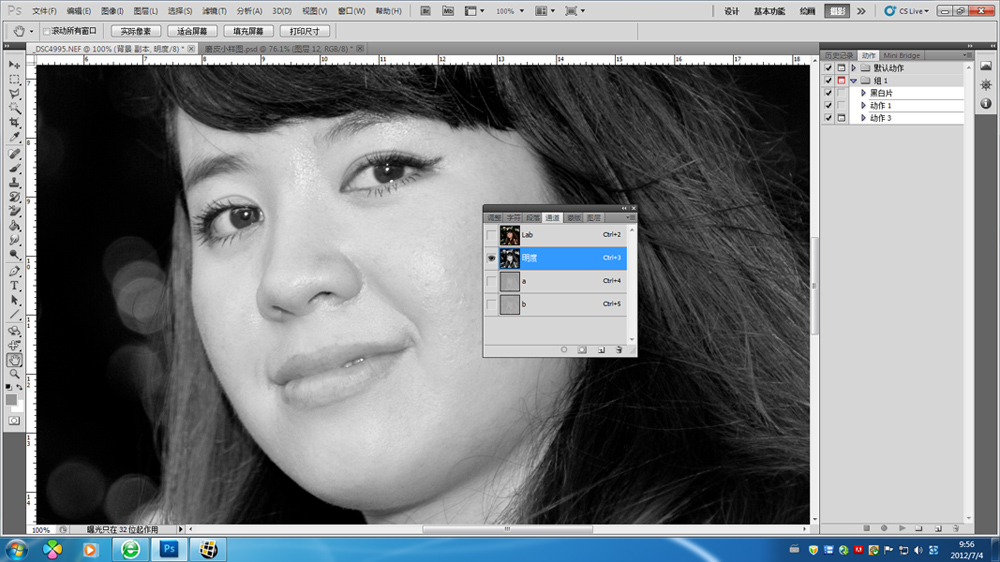Select the Rectangular Marquee tool
The width and height of the screenshot is (1000, 562).
pyautogui.click(x=14, y=78)
